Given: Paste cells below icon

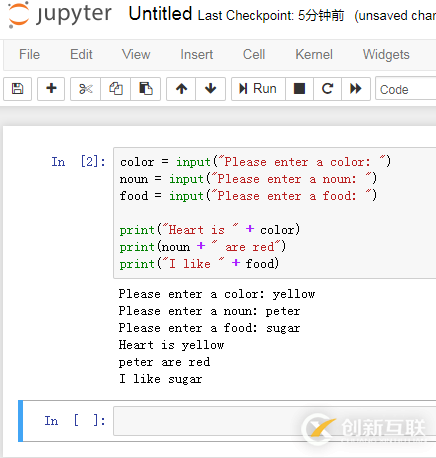Looking at the screenshot, I should (146, 89).
